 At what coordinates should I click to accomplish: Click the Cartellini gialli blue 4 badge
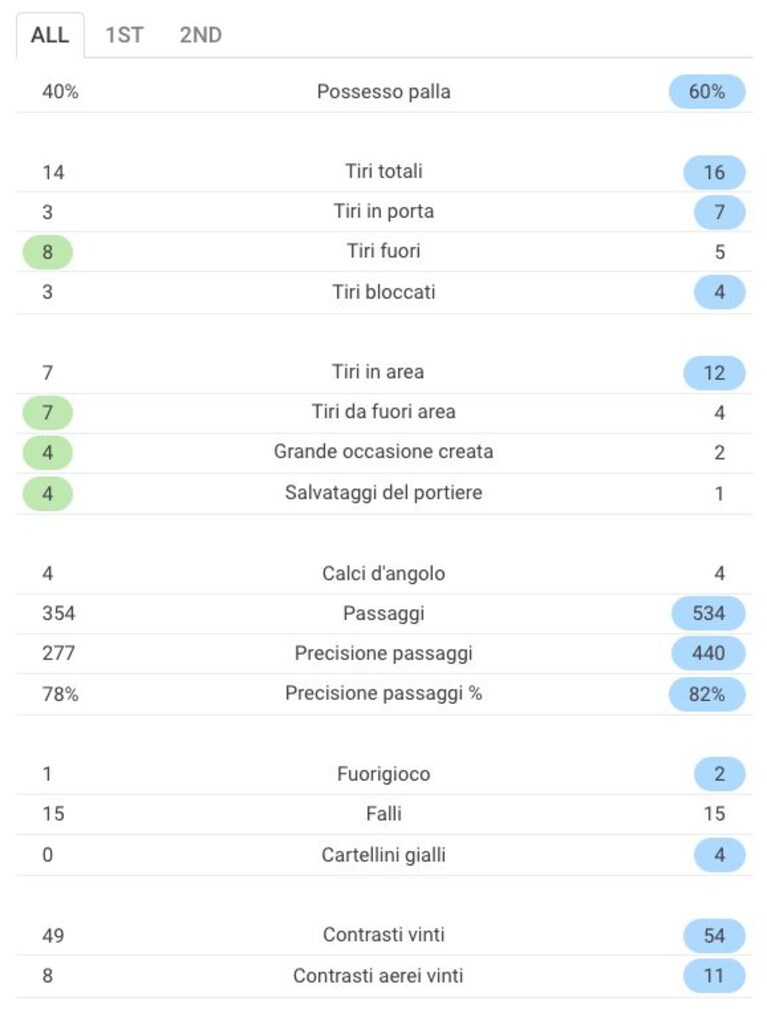tap(719, 855)
